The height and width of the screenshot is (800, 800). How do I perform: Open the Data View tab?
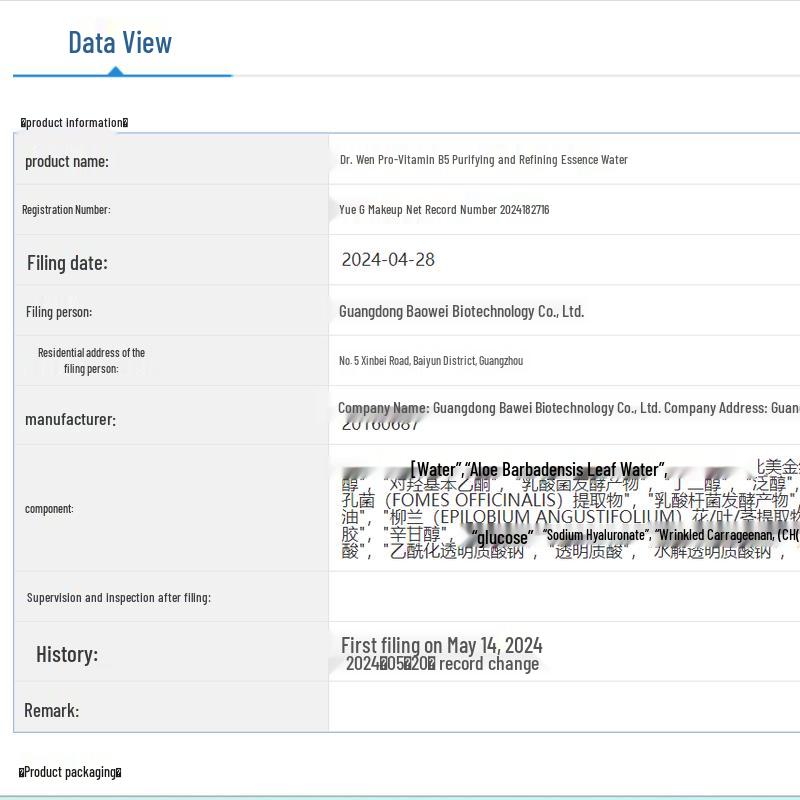(x=120, y=43)
